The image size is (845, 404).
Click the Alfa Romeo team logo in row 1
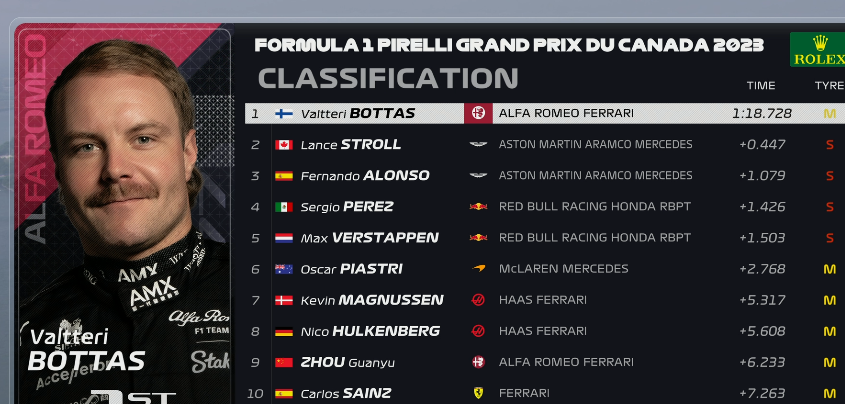478,113
